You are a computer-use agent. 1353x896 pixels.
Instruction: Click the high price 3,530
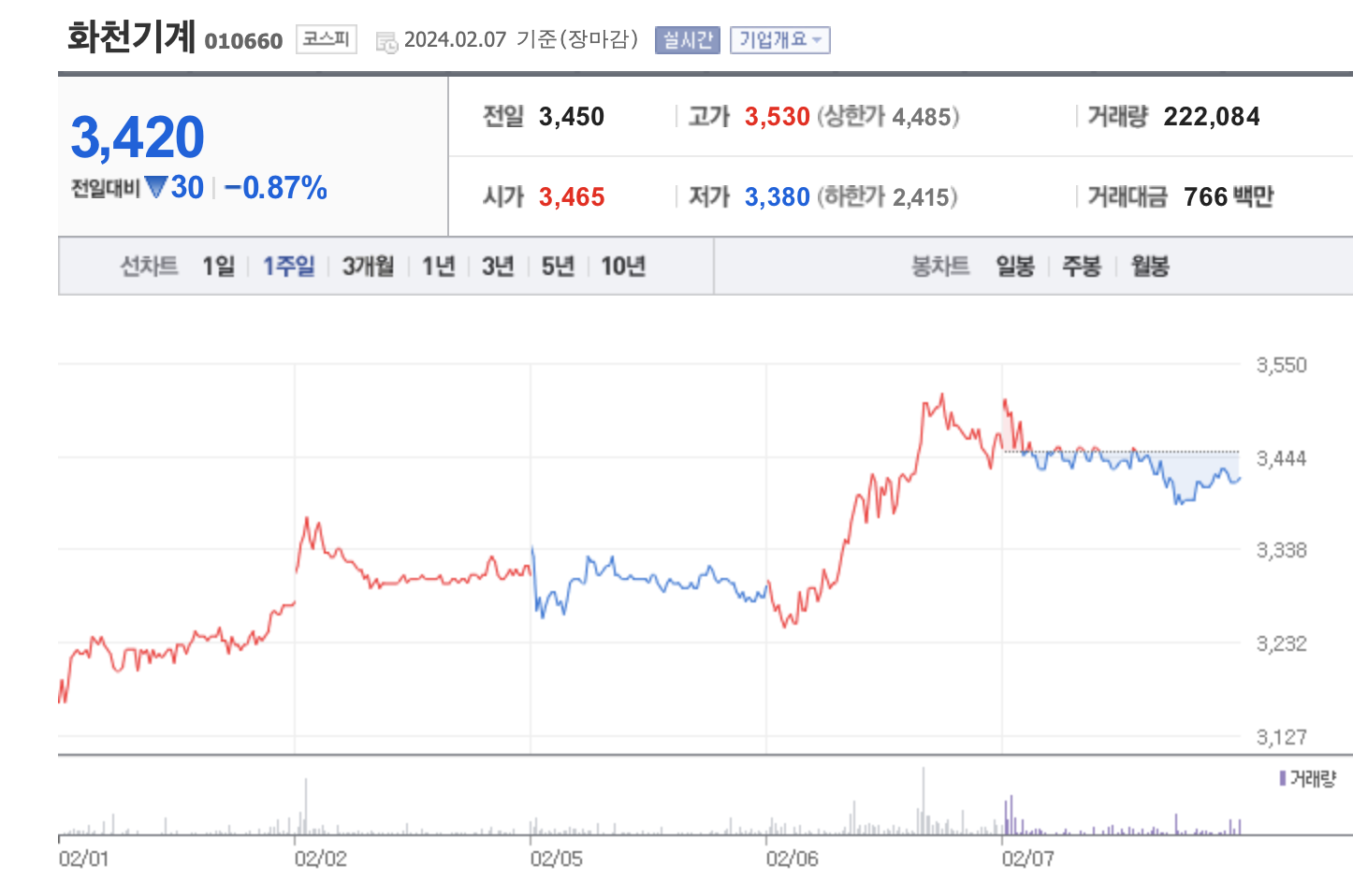(x=778, y=117)
